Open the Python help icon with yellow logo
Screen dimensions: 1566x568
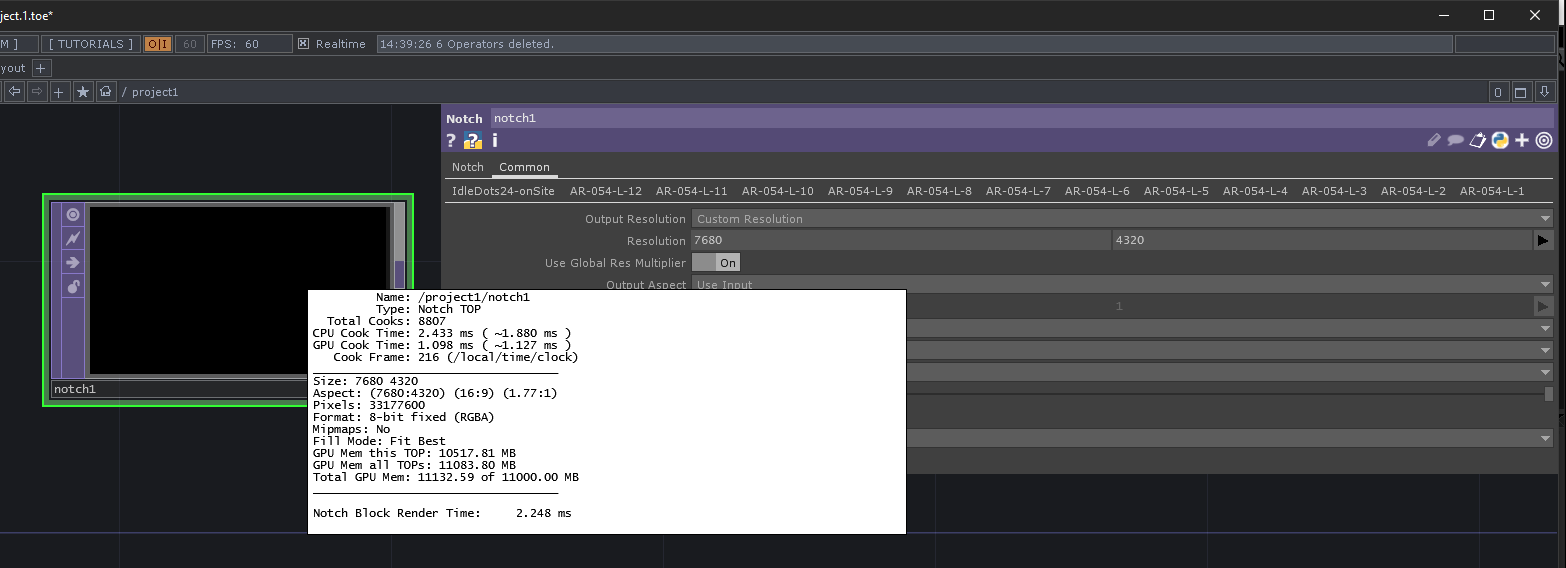[x=473, y=141]
